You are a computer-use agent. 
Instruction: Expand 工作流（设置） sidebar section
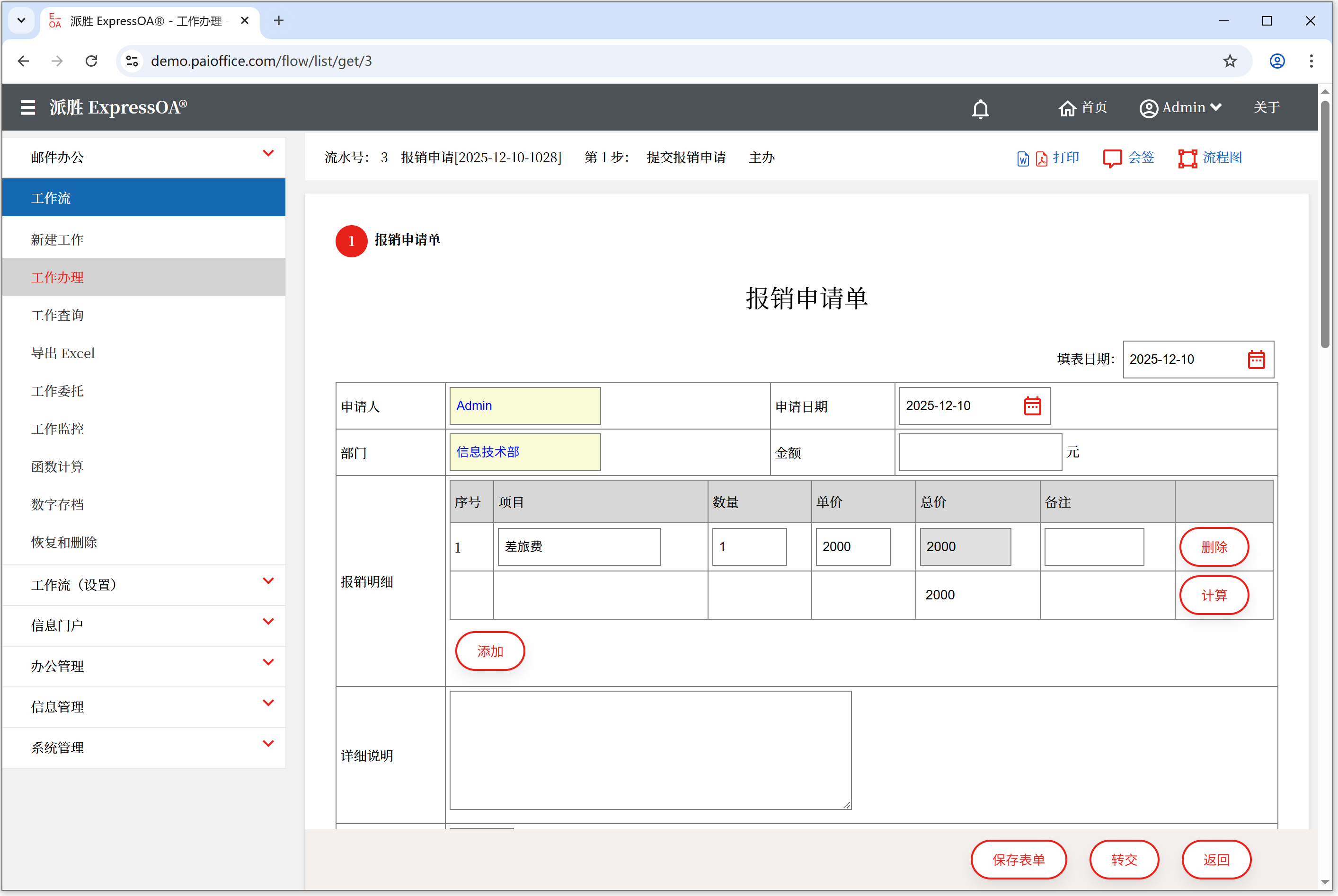click(x=267, y=581)
